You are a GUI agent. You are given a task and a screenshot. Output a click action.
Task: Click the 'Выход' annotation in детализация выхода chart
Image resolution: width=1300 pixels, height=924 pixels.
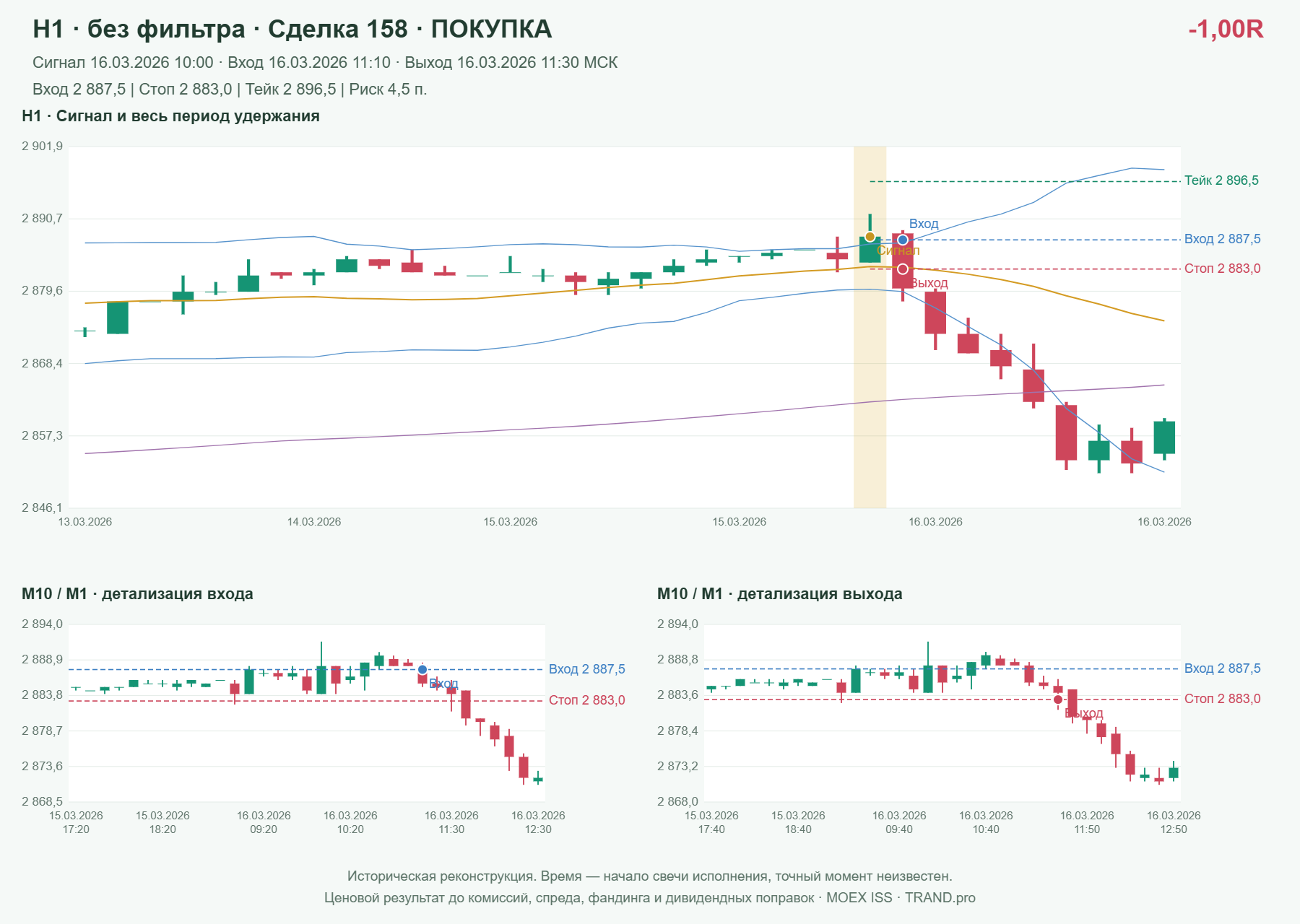[x=1084, y=714]
